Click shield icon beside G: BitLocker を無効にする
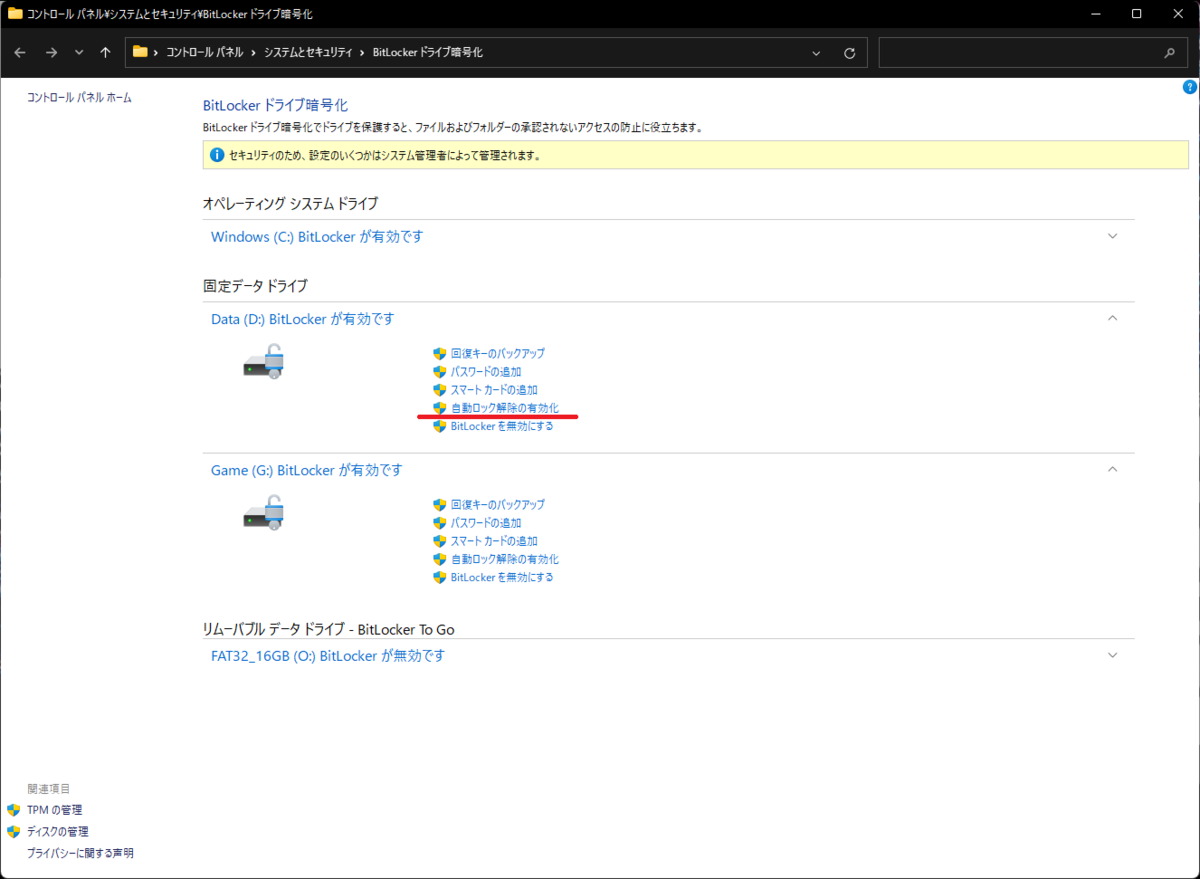 pyautogui.click(x=439, y=577)
